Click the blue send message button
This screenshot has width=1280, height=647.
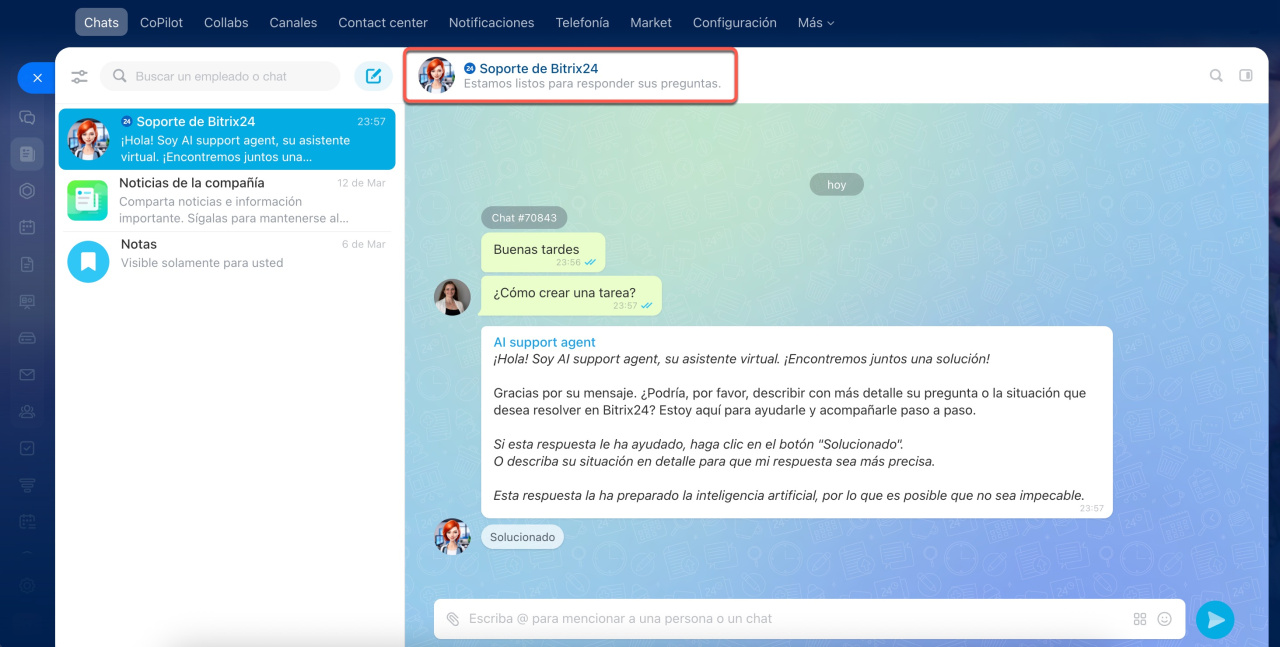(1215, 619)
